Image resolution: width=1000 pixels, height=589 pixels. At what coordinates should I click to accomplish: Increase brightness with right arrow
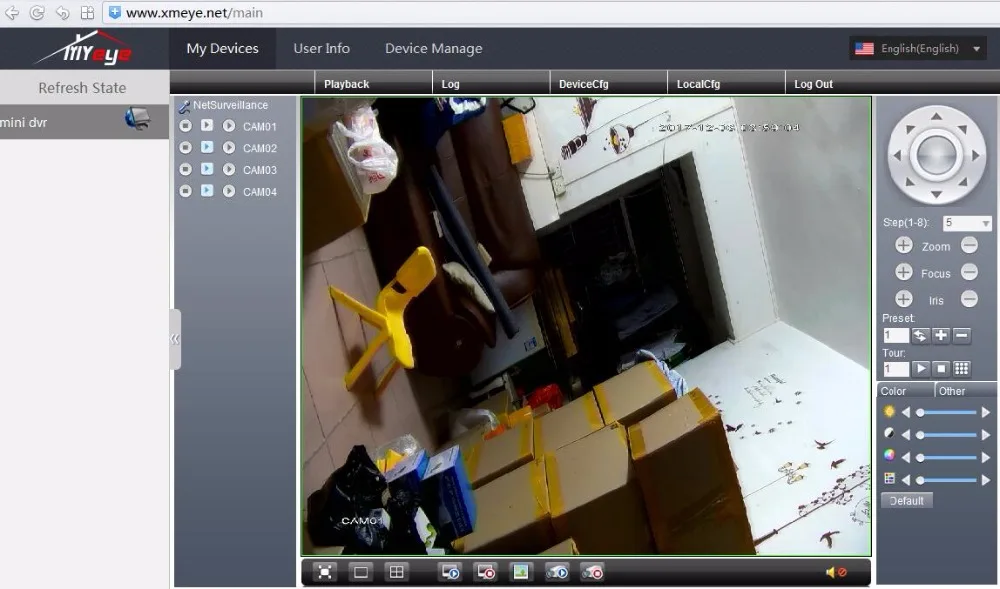[986, 412]
